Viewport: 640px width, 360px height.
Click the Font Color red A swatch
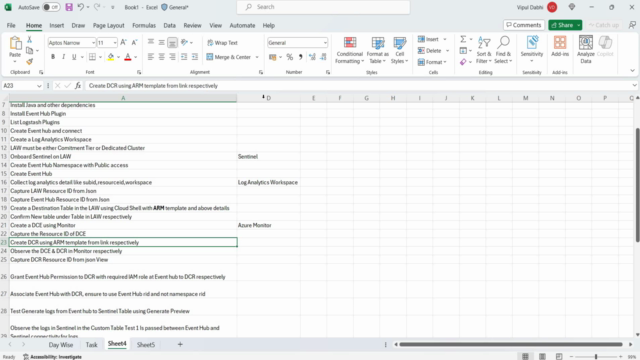[x=128, y=57]
